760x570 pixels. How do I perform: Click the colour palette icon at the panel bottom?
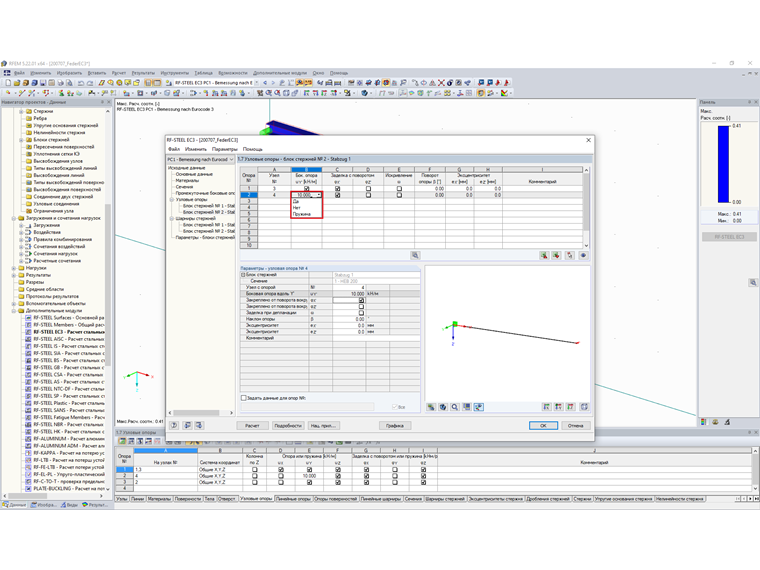point(704,422)
